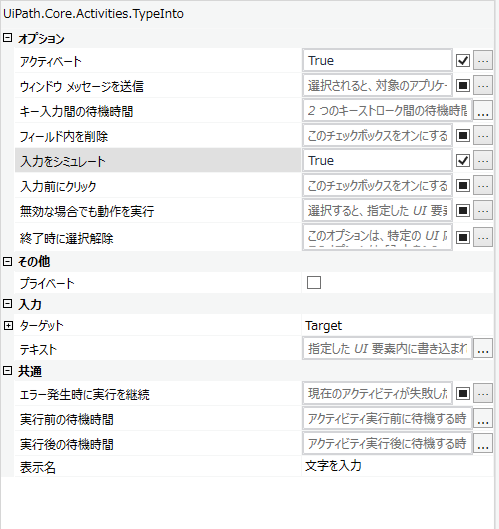Toggle 終了時に選択解除 checkbox
This screenshot has height=529, width=499.
point(463,238)
